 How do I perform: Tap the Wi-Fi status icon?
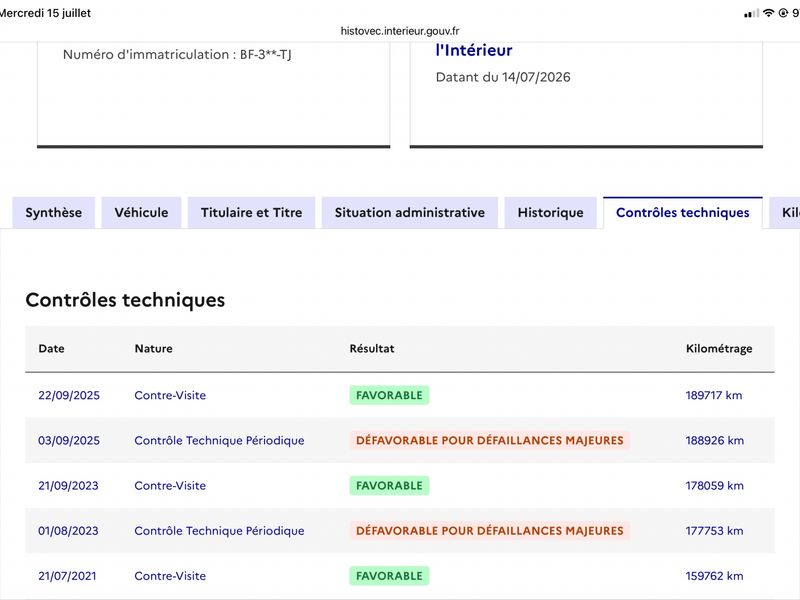click(x=768, y=13)
